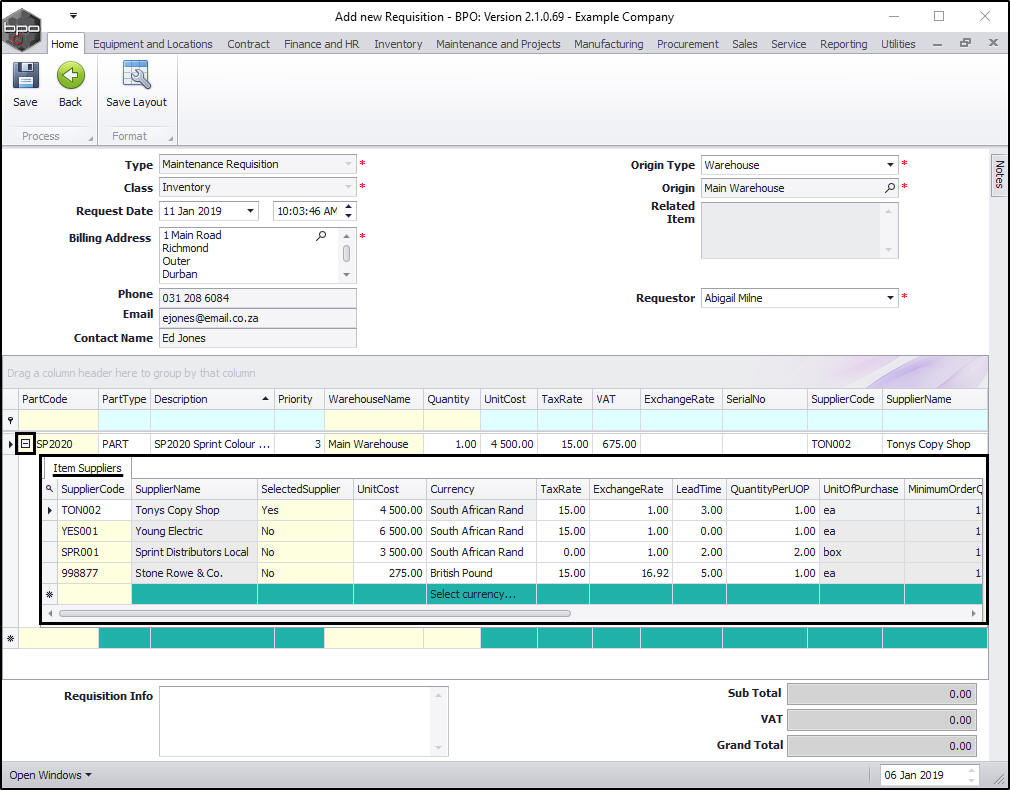Open the Request Date calendar dropdown
This screenshot has height=790, width=1010.
click(250, 211)
